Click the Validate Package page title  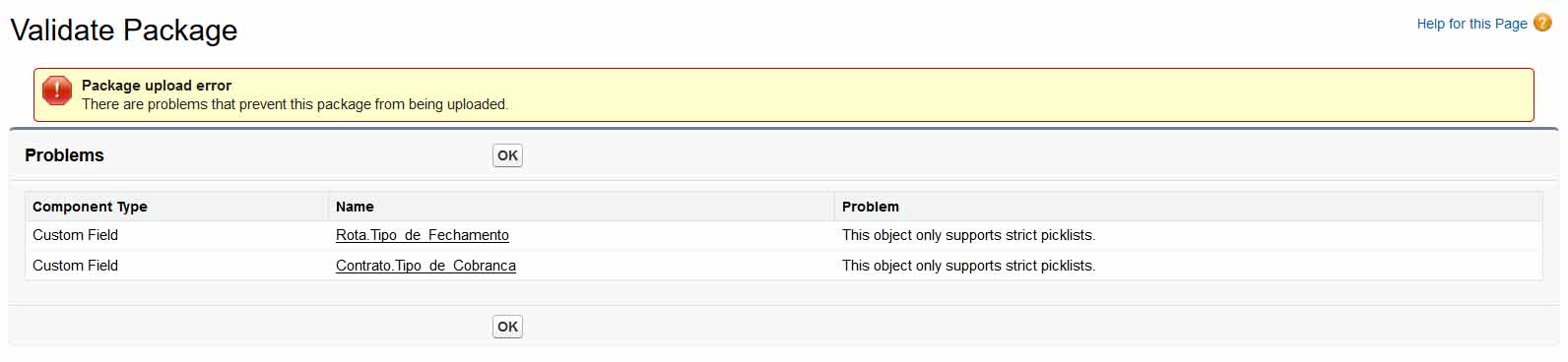pyautogui.click(x=124, y=30)
